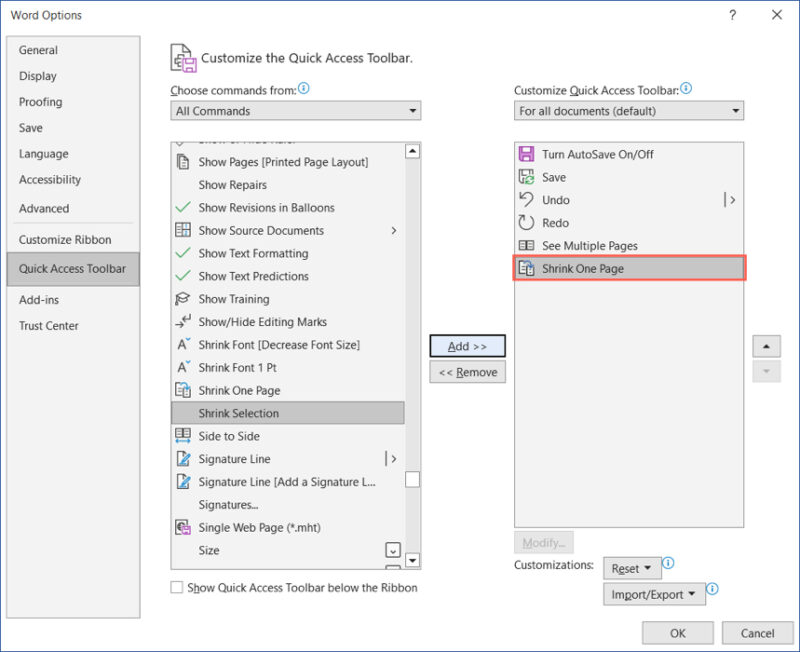This screenshot has height=652, width=800.
Task: Click the Side to Side page icon
Action: [185, 436]
